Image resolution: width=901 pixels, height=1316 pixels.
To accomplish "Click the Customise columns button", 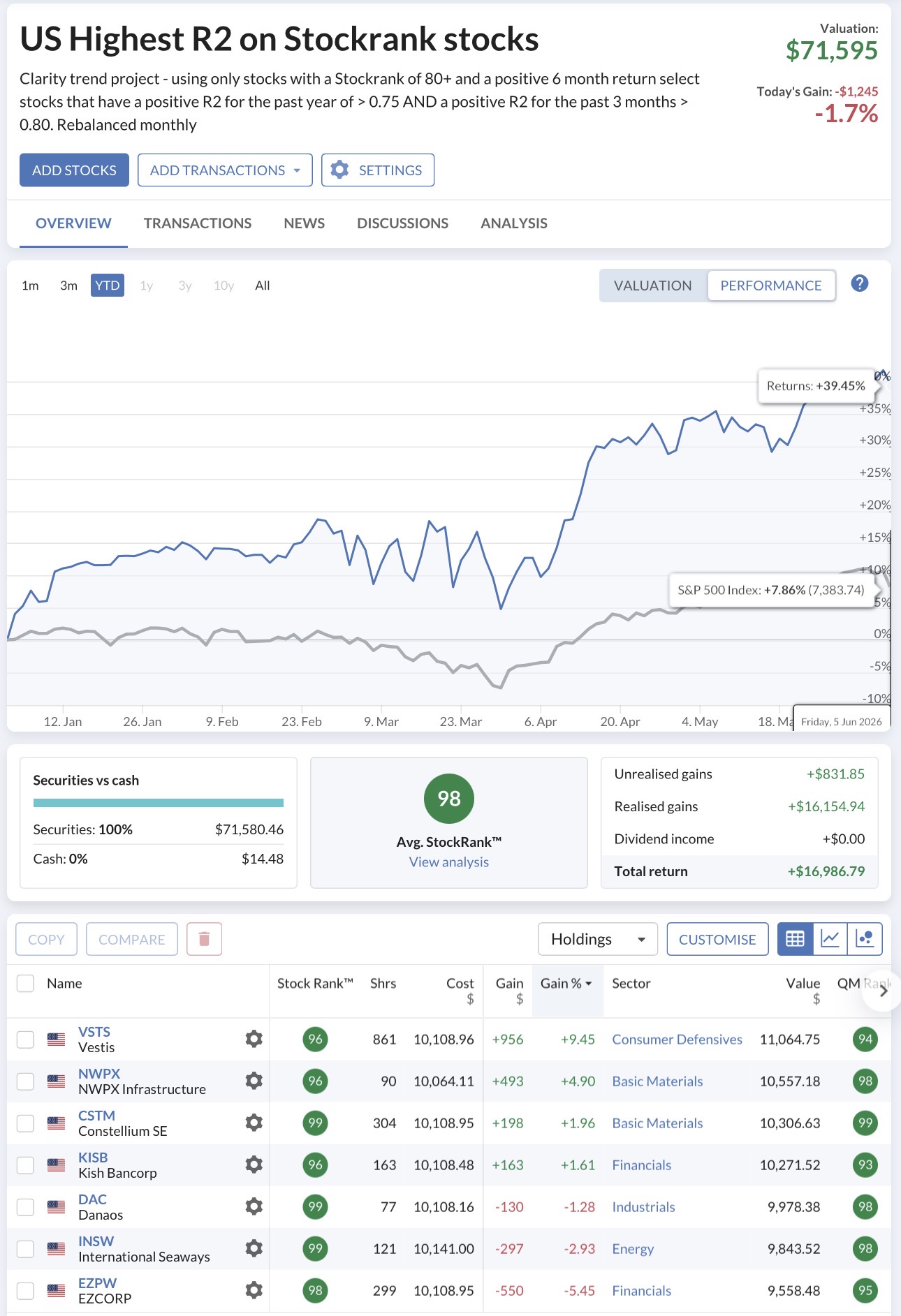I will [717, 939].
